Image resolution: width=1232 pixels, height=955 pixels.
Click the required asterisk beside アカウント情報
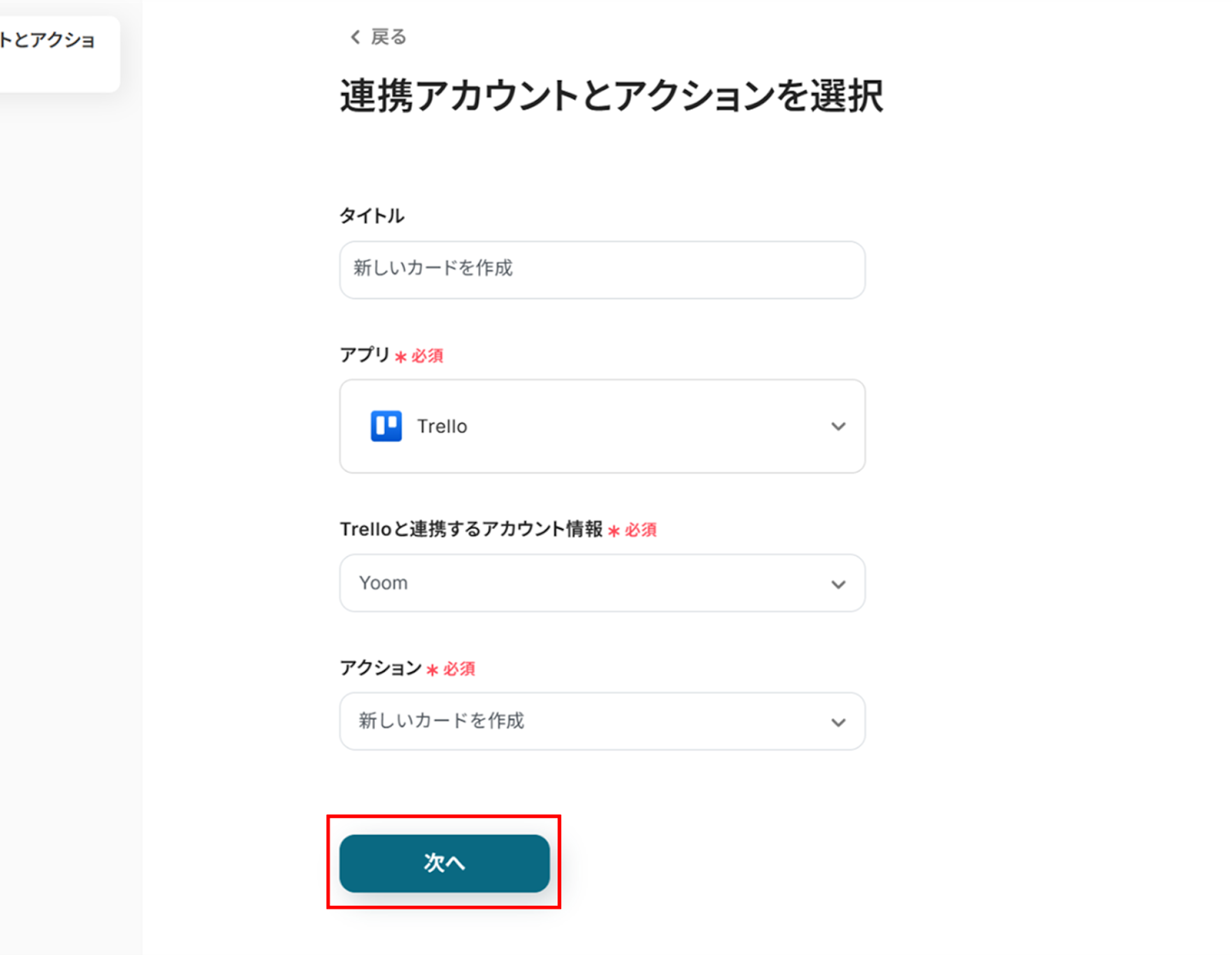pyautogui.click(x=614, y=531)
